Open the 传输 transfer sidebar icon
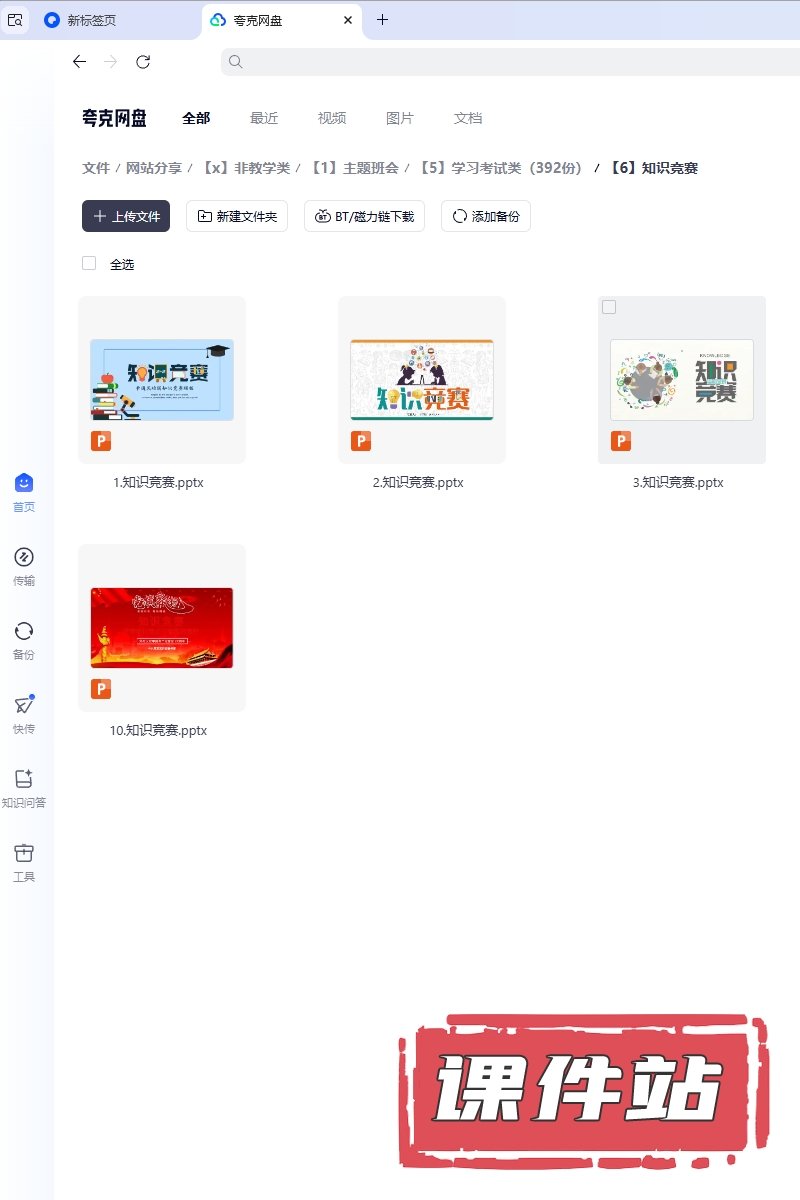Viewport: 800px width, 1200px height. coord(24,558)
